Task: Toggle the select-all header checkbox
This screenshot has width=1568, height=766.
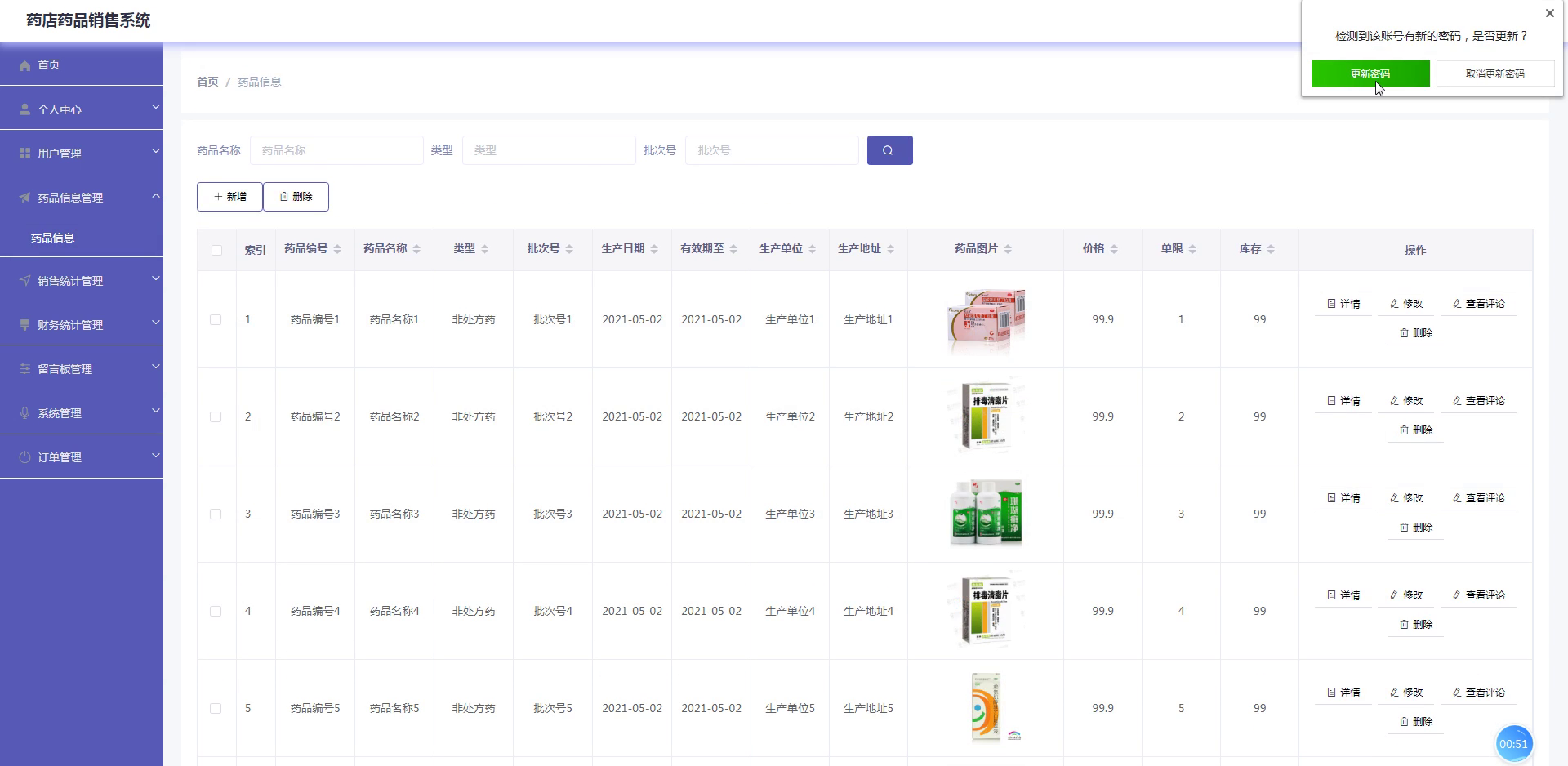Action: [x=216, y=250]
